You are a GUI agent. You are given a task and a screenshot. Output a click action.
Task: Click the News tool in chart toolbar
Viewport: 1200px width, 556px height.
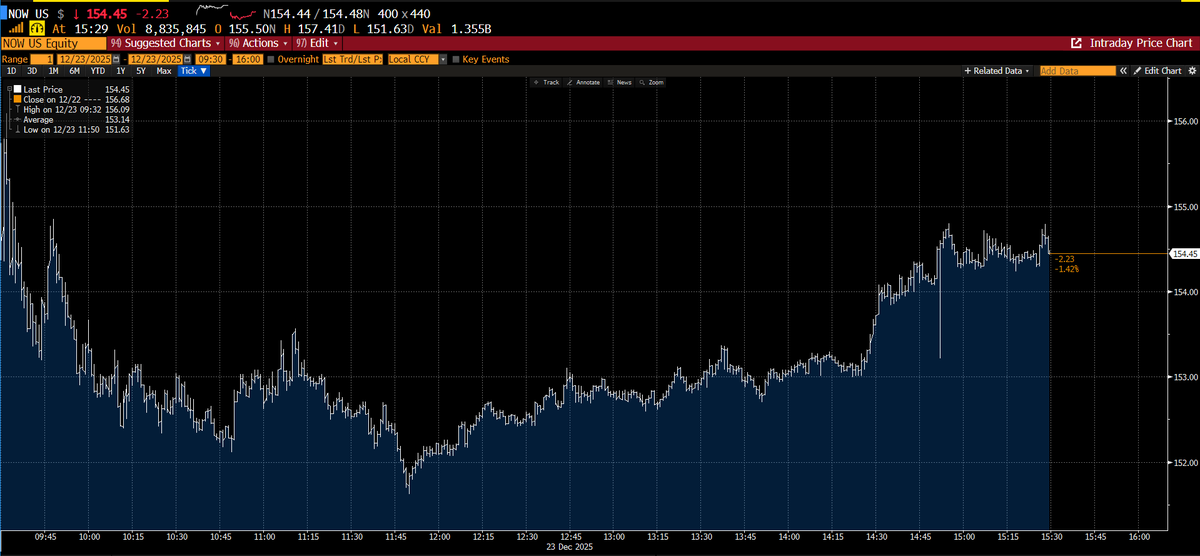(x=620, y=82)
